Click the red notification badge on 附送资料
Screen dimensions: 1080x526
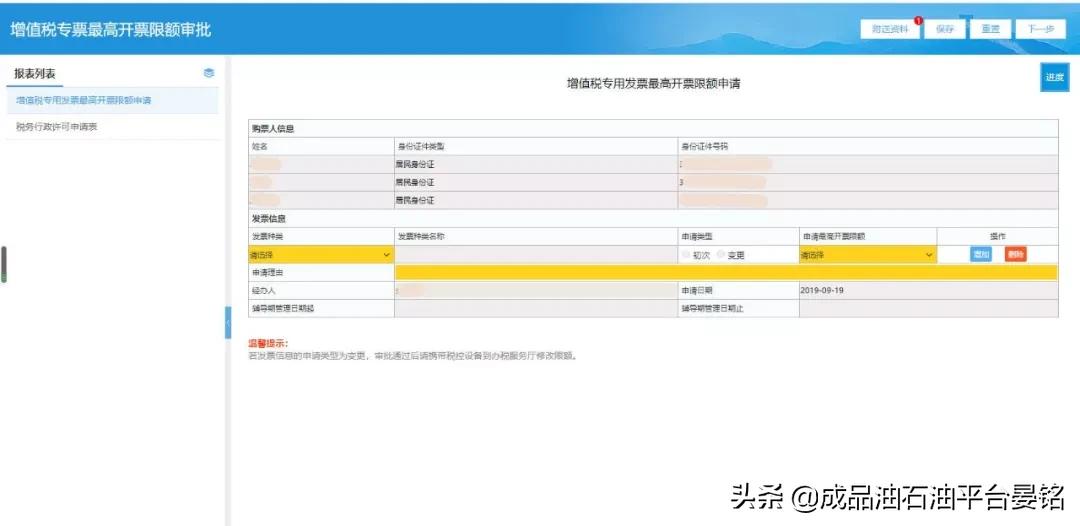pyautogui.click(x=918, y=21)
